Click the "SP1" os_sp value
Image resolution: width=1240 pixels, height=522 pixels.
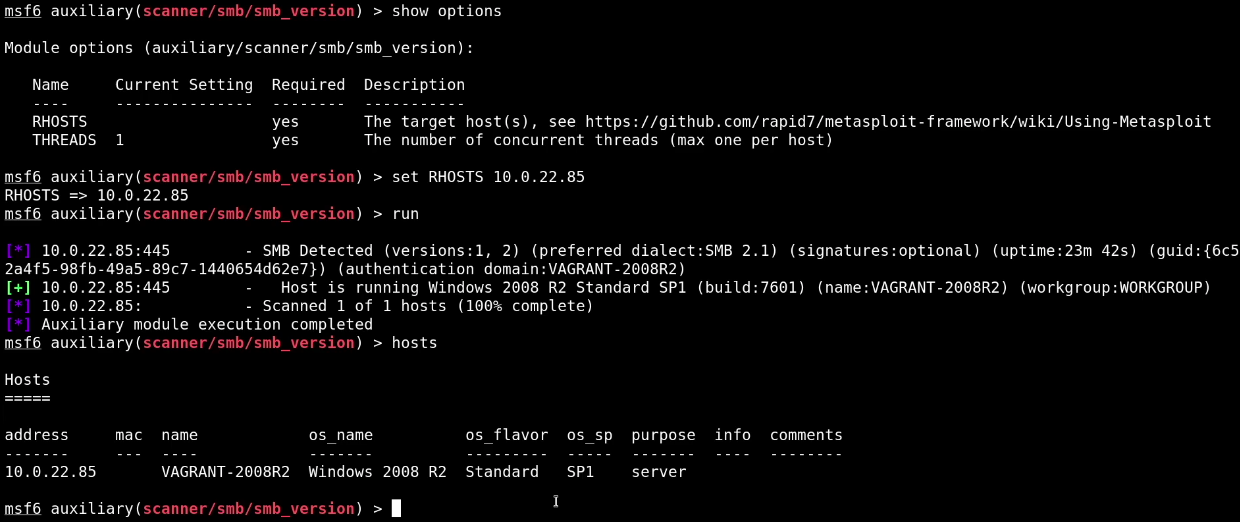(x=580, y=472)
